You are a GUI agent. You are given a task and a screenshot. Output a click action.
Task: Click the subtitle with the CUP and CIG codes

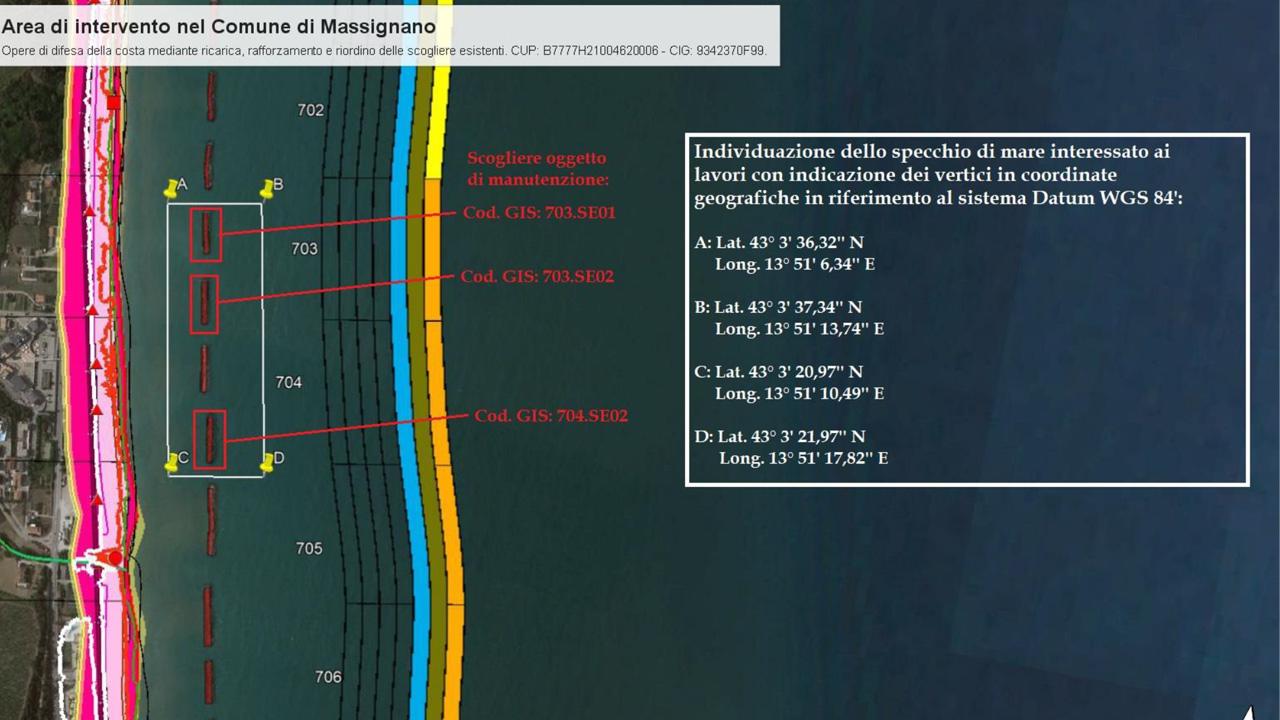point(385,51)
